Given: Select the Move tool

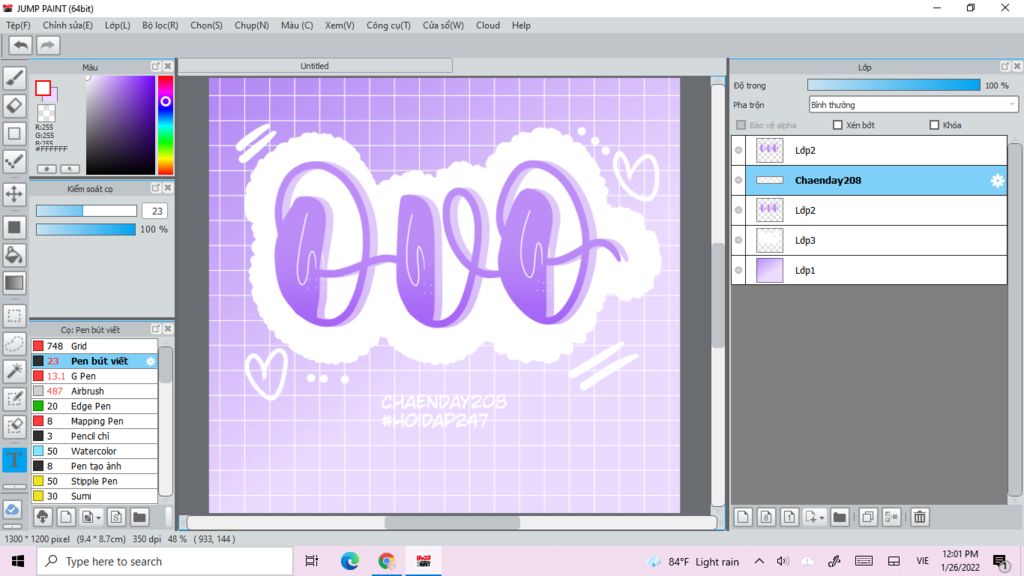Looking at the screenshot, I should pos(14,194).
